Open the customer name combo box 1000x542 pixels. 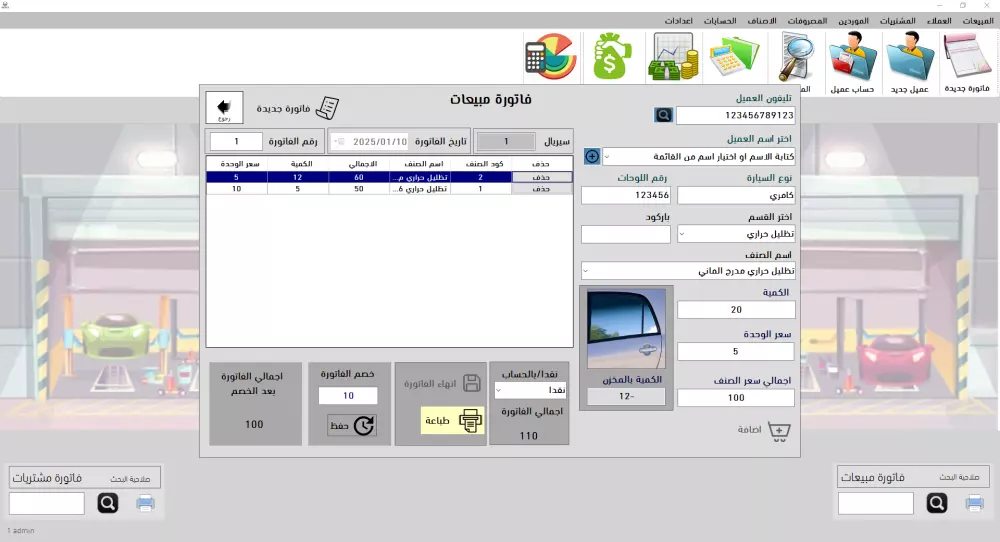699,156
